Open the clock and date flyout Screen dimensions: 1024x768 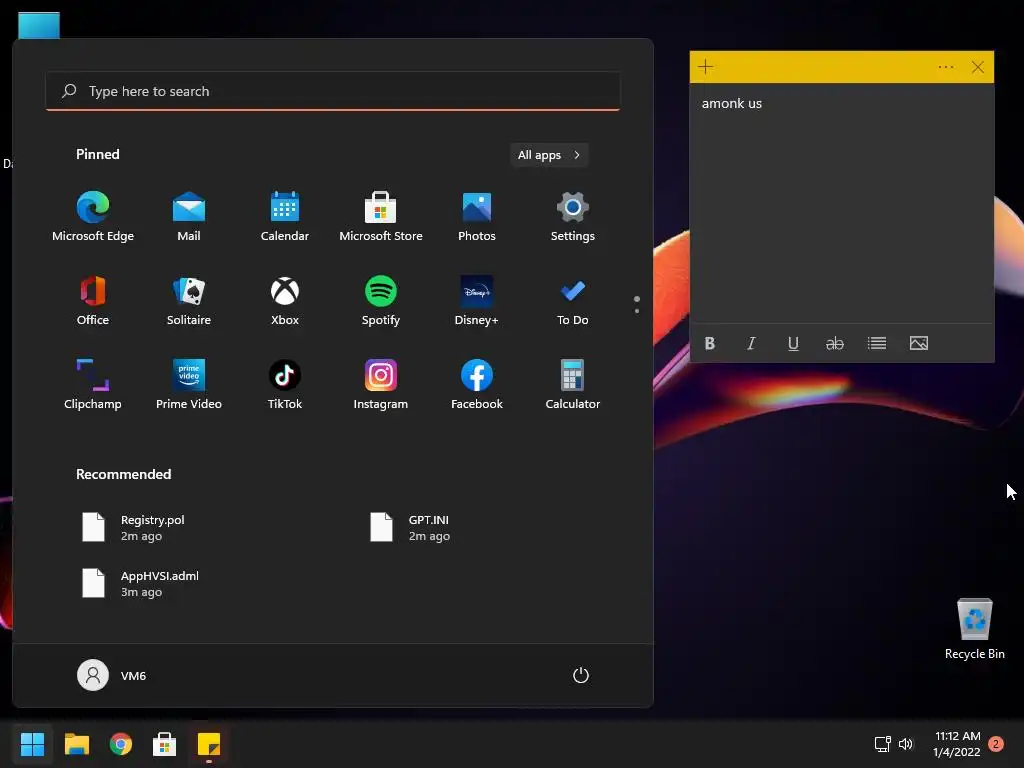click(x=957, y=744)
